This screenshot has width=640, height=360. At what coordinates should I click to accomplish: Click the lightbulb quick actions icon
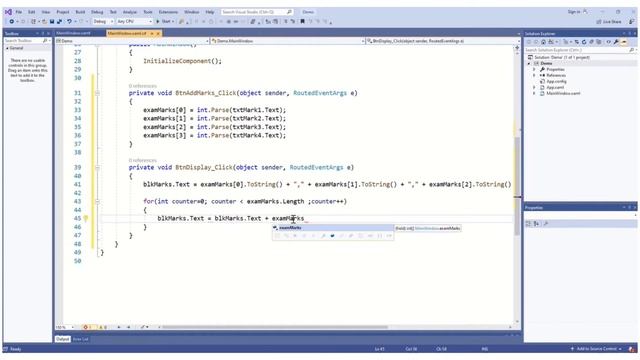[x=86, y=218]
